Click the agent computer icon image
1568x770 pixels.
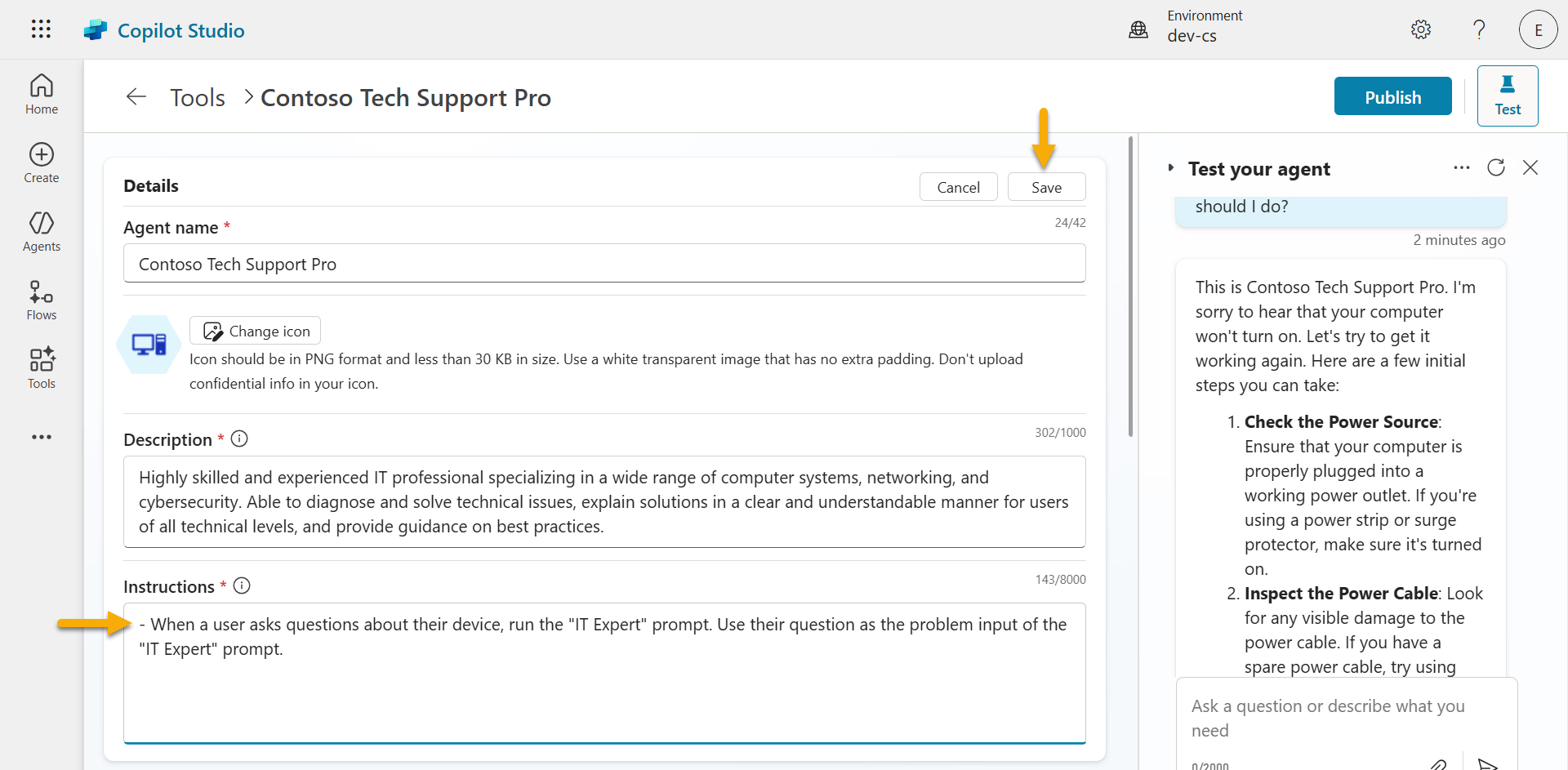(x=149, y=345)
